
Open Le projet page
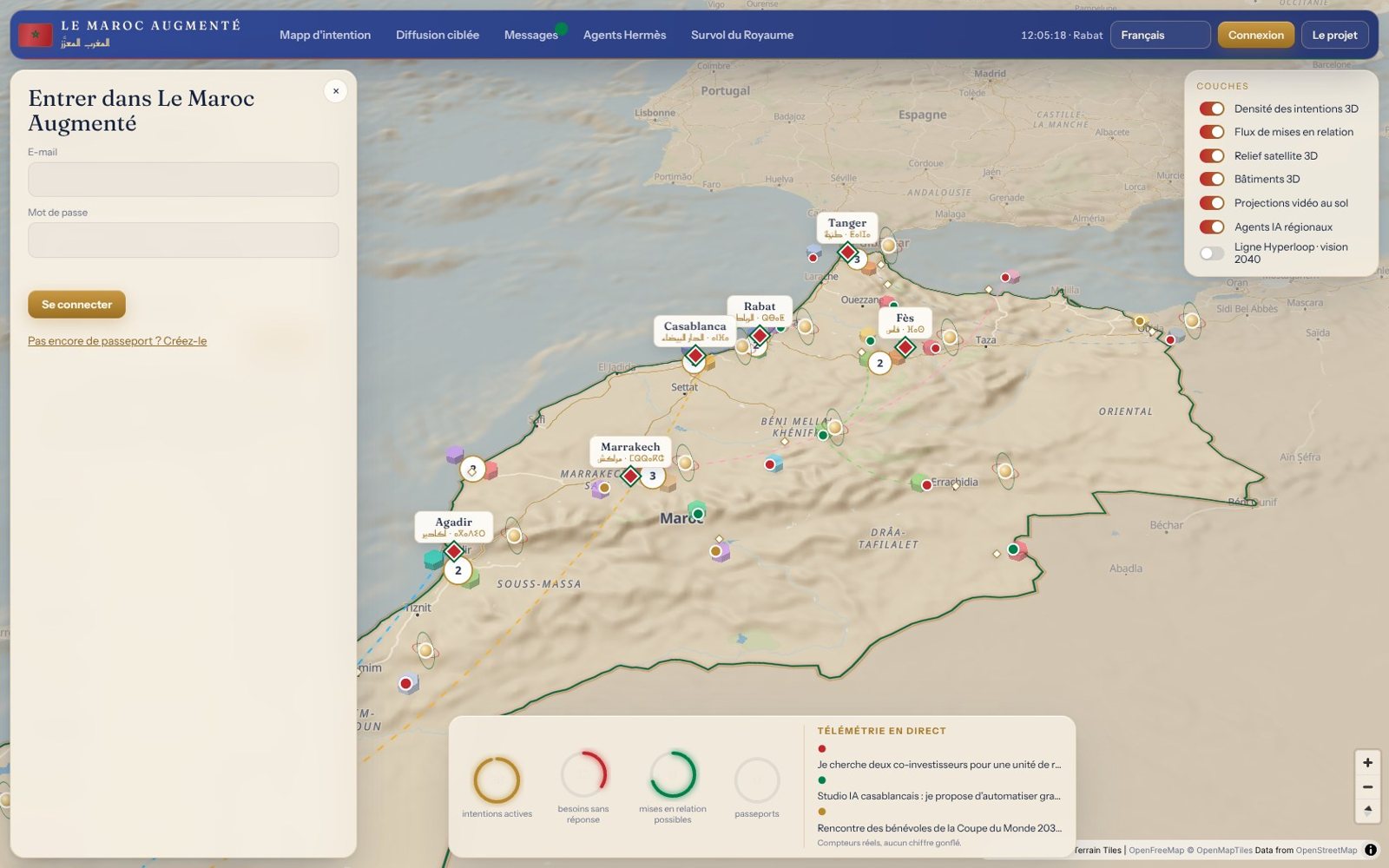1334,35
